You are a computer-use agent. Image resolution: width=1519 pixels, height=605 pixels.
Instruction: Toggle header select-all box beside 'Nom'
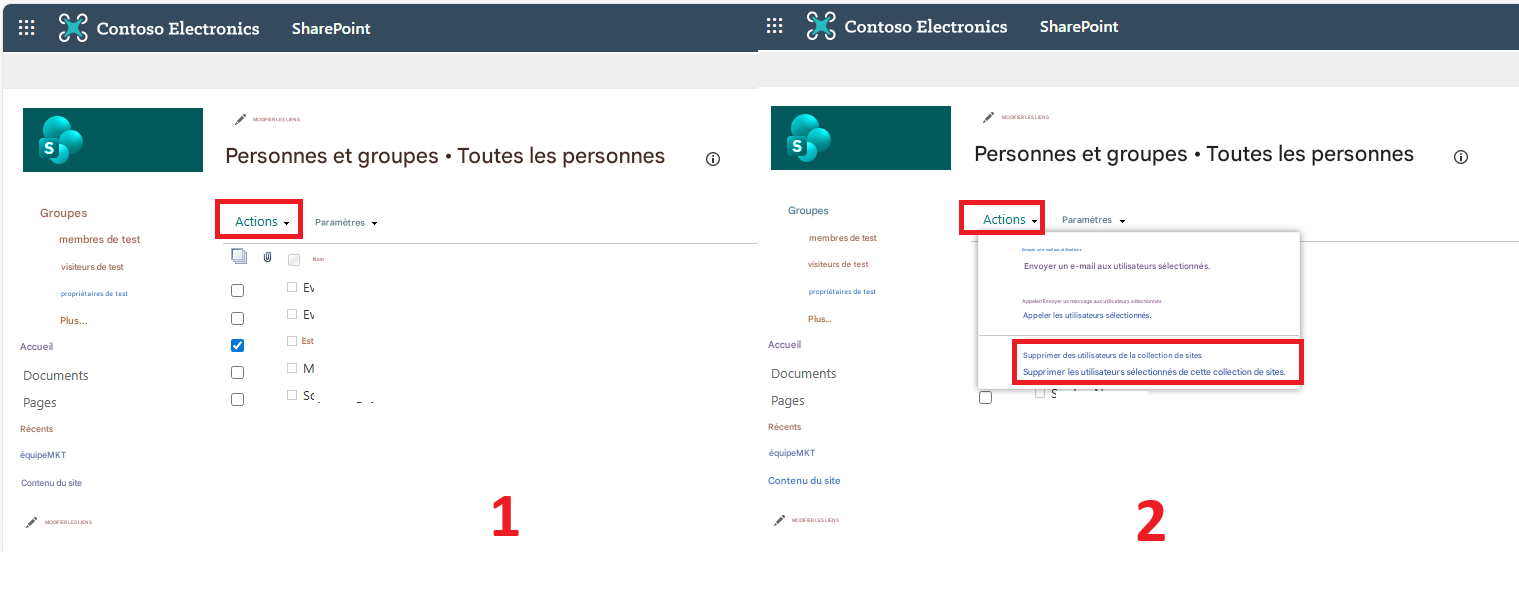coord(294,260)
